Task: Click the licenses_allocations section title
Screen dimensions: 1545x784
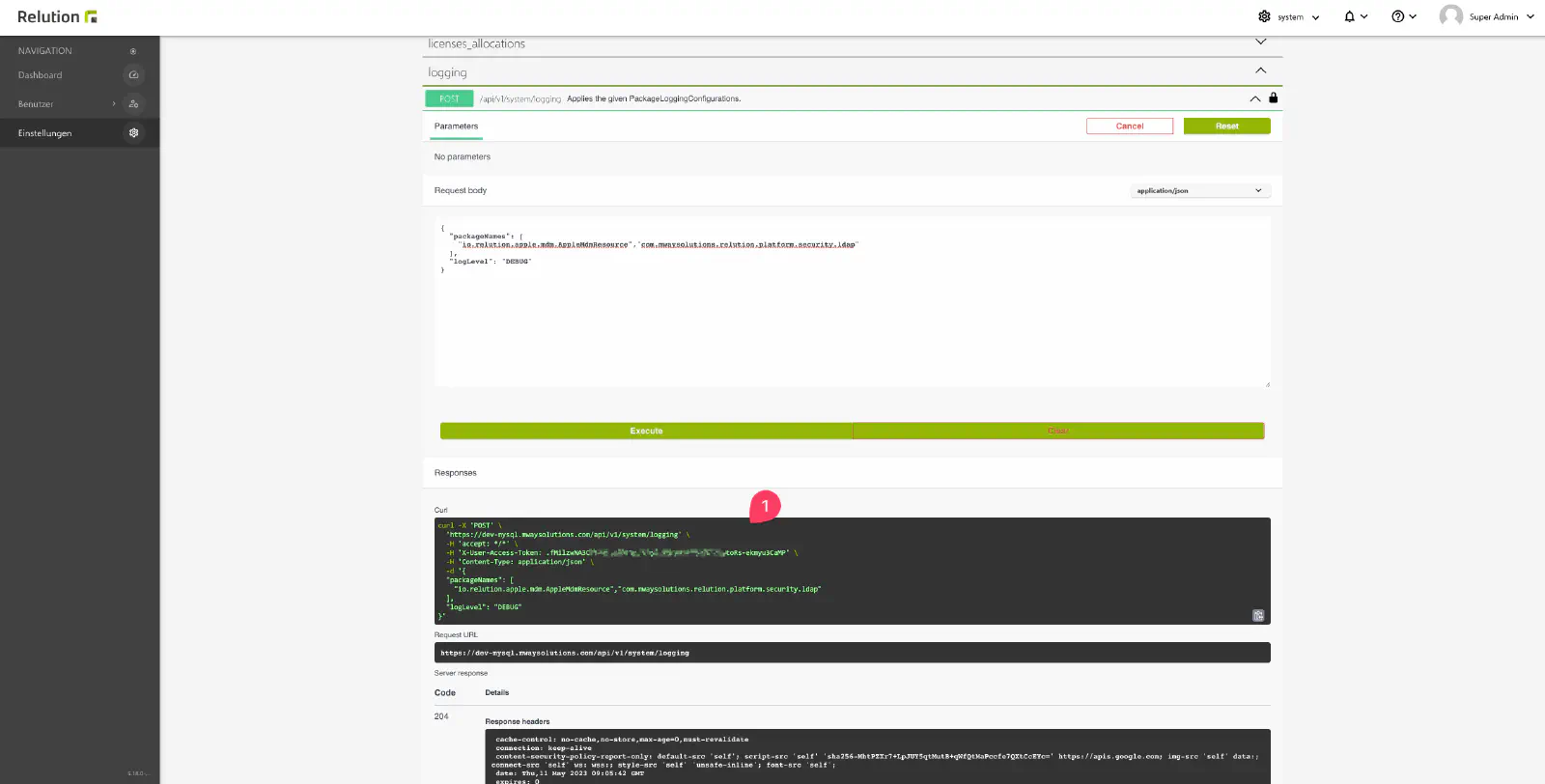Action: tap(476, 43)
